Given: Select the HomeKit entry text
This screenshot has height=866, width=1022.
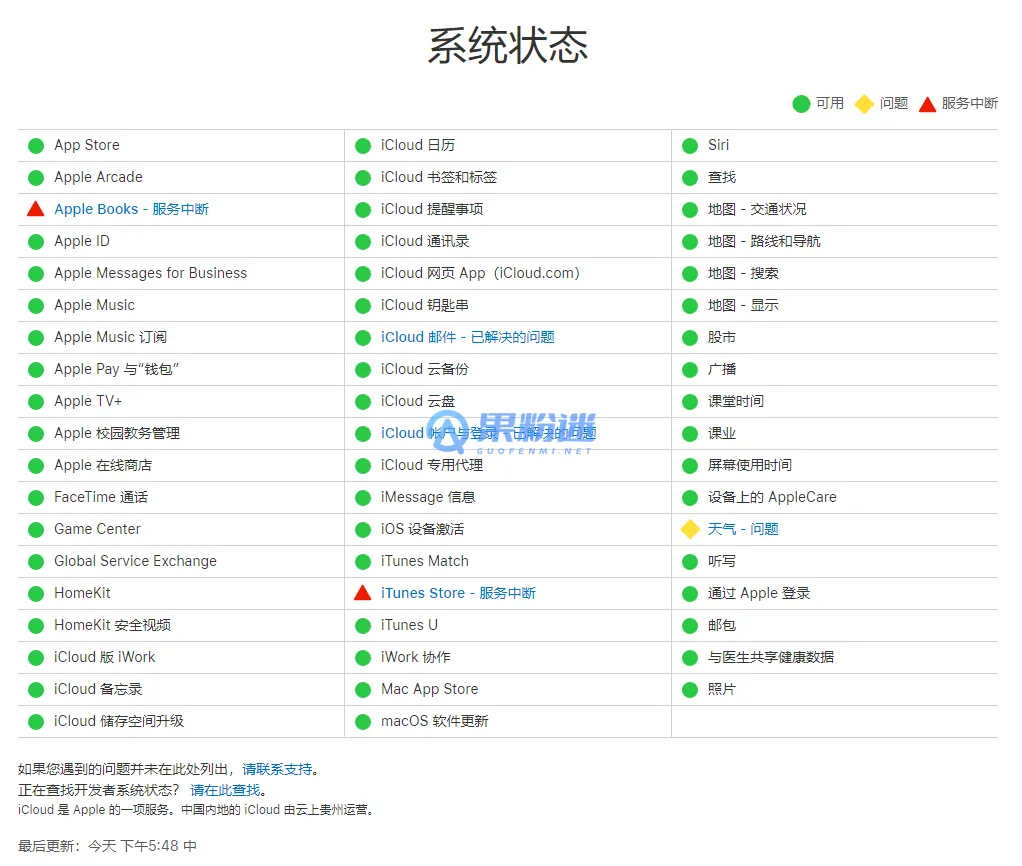Looking at the screenshot, I should coord(82,593).
